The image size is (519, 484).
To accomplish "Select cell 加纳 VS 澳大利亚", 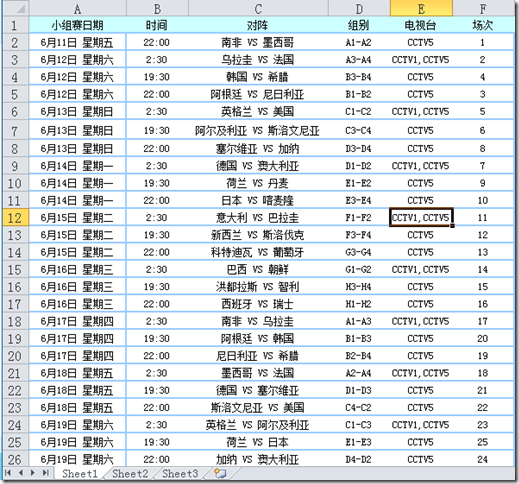I will [258, 460].
